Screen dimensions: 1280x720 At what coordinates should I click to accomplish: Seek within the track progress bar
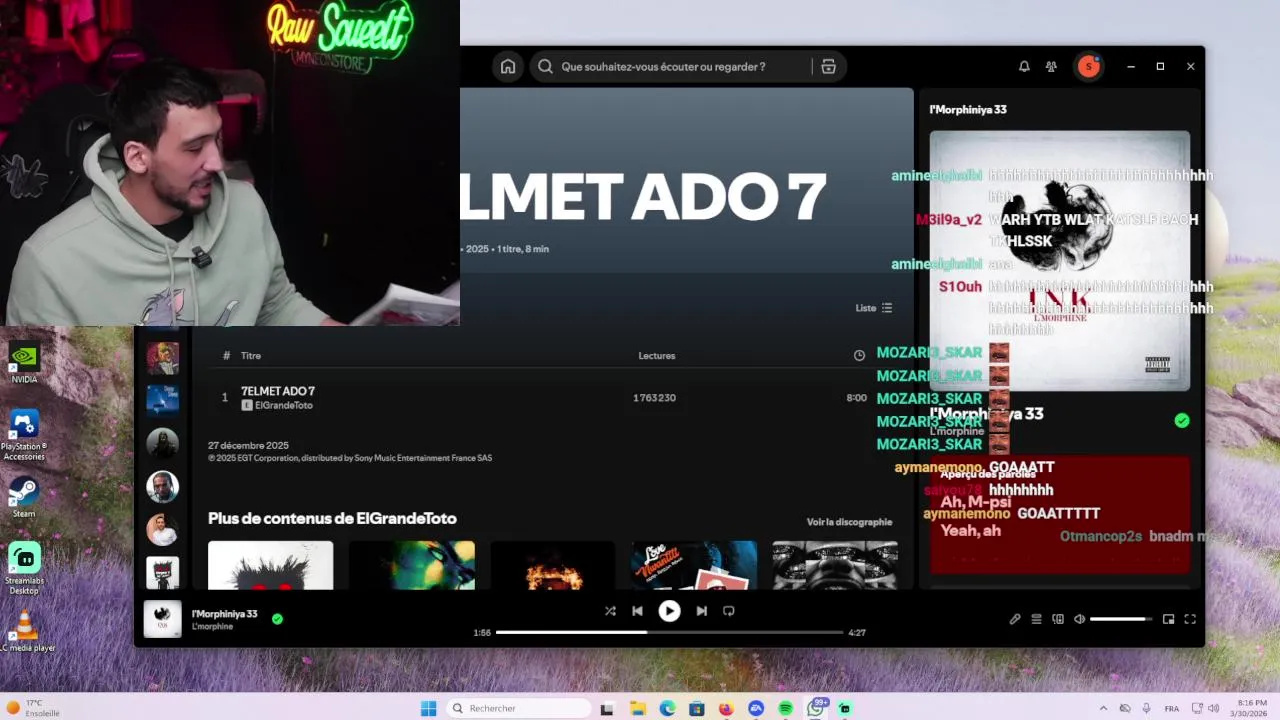[x=669, y=632]
